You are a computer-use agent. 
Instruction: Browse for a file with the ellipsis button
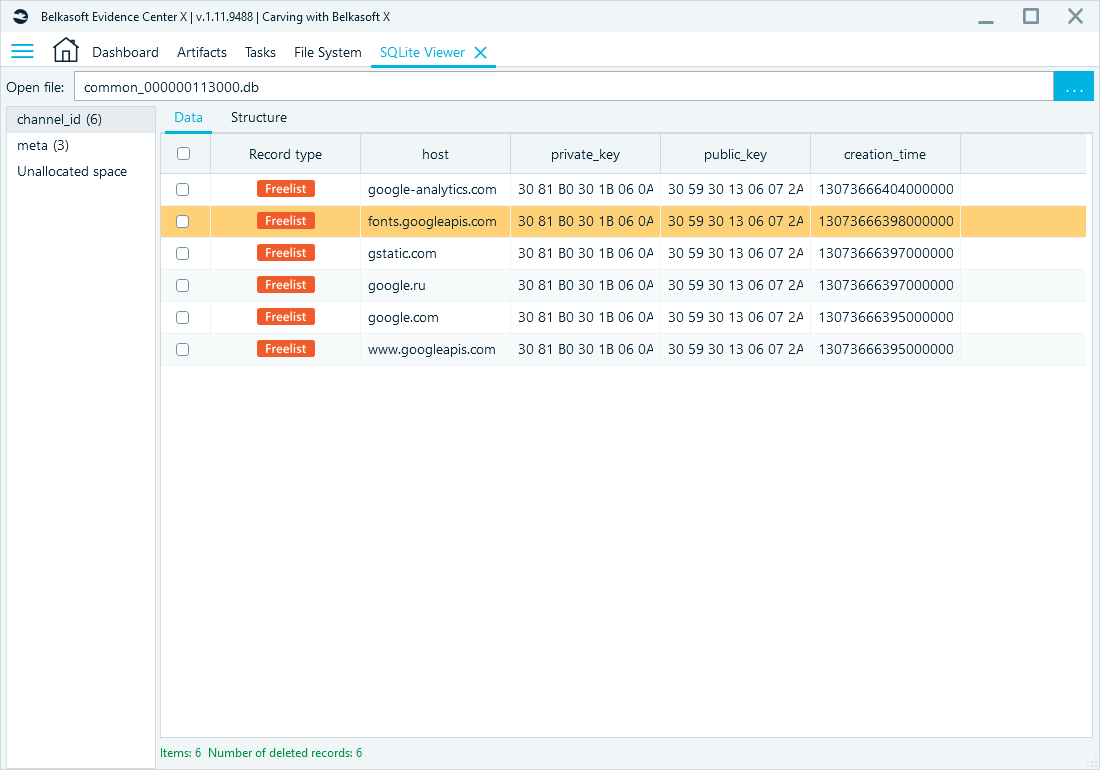point(1073,87)
